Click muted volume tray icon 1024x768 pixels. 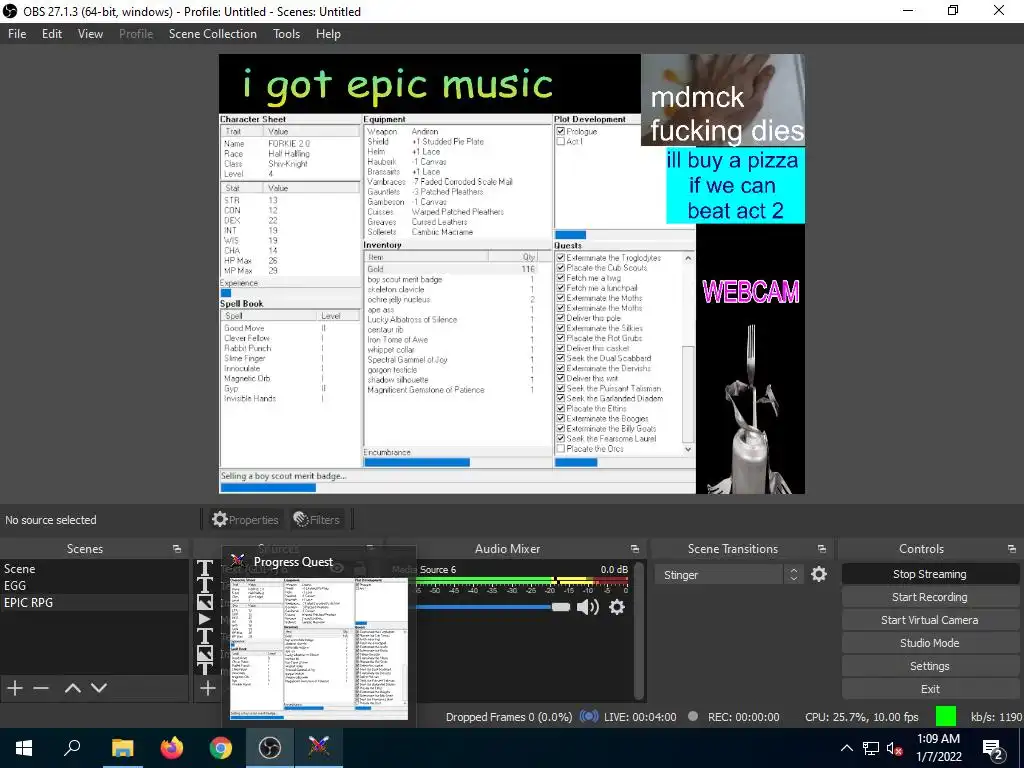coord(894,748)
